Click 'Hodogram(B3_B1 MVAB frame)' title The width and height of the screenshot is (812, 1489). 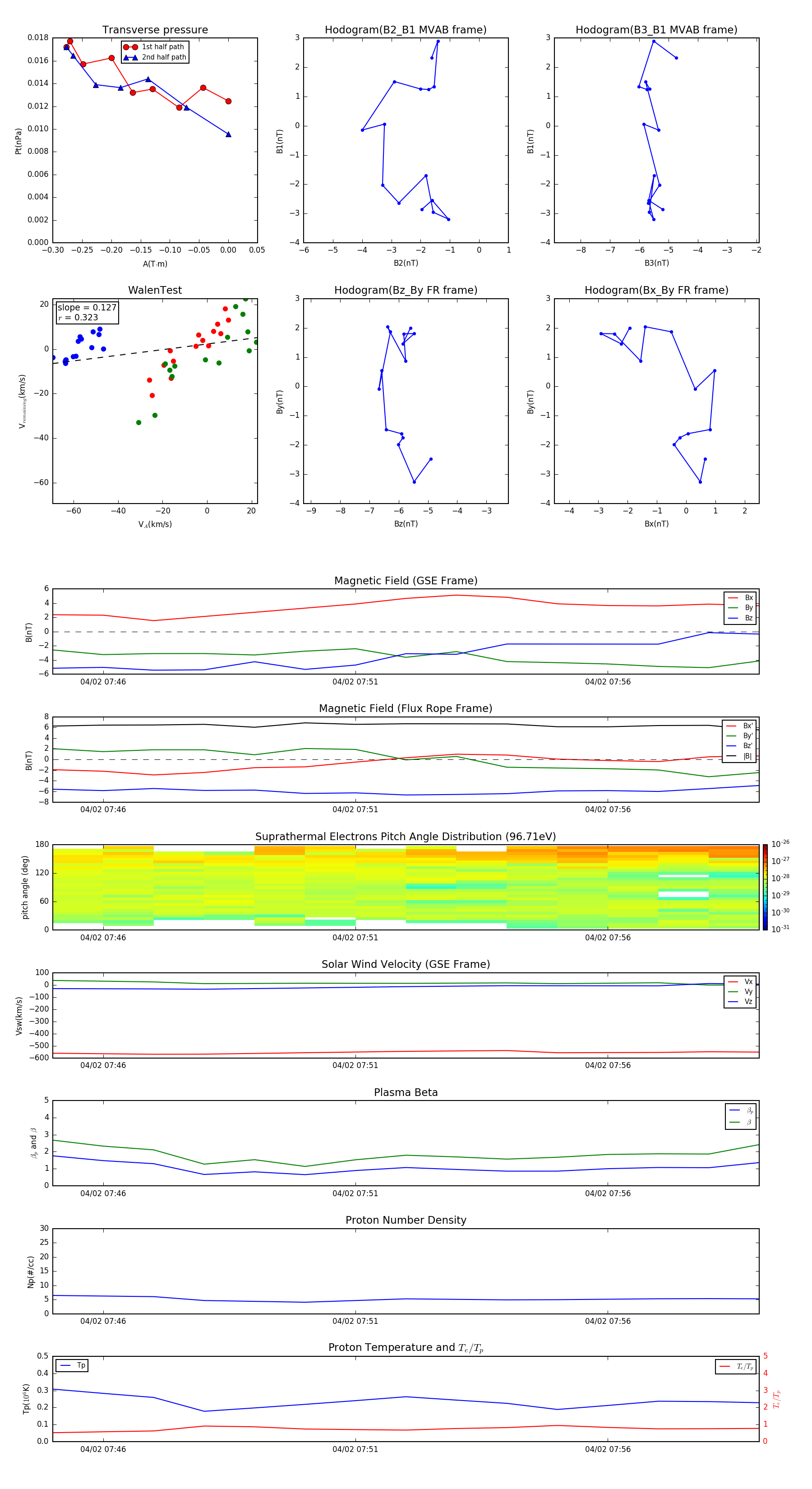(x=656, y=30)
